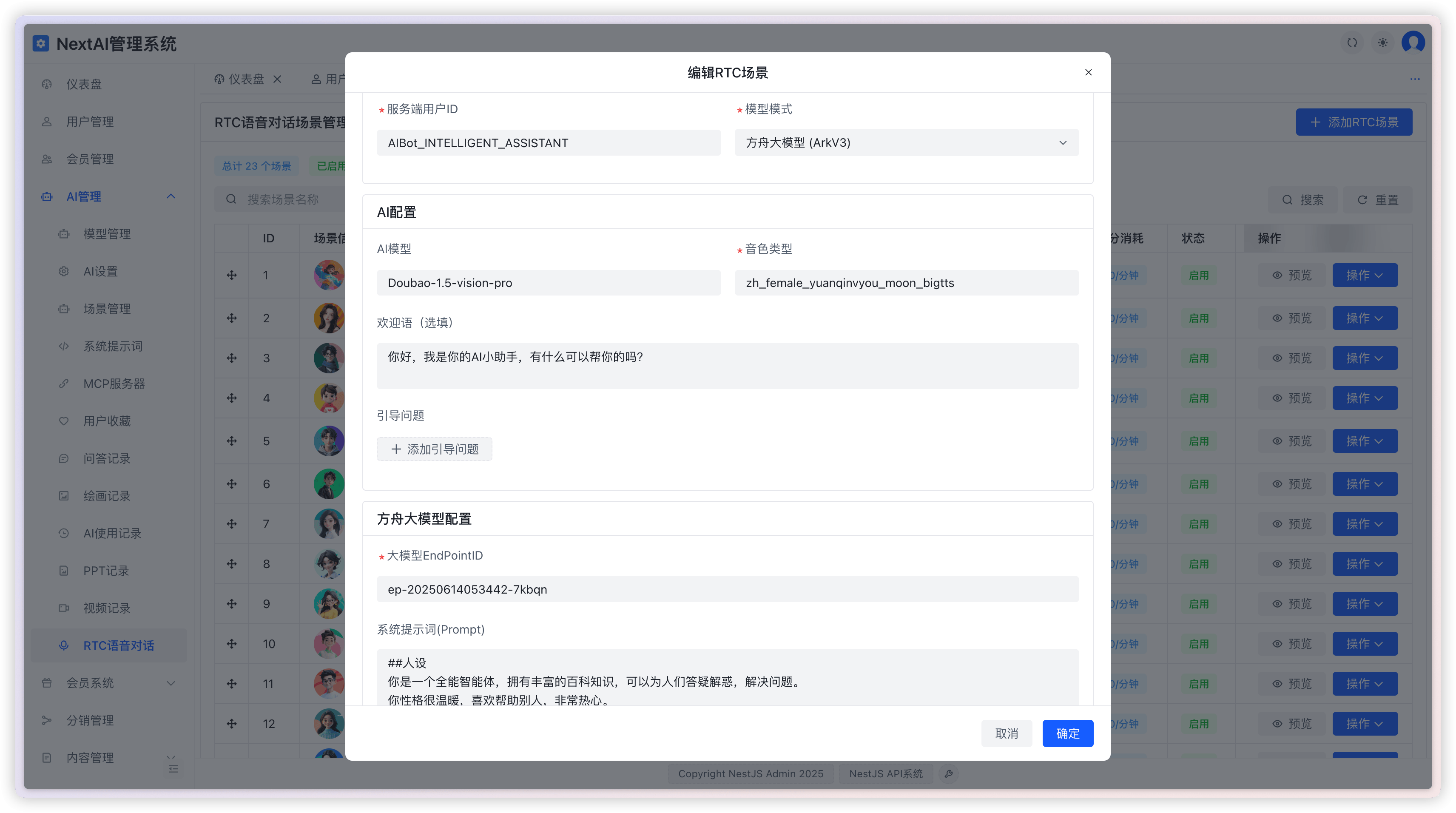Open the 操作 dropdown in row 1
The width and height of the screenshot is (1456, 813).
click(x=1365, y=276)
